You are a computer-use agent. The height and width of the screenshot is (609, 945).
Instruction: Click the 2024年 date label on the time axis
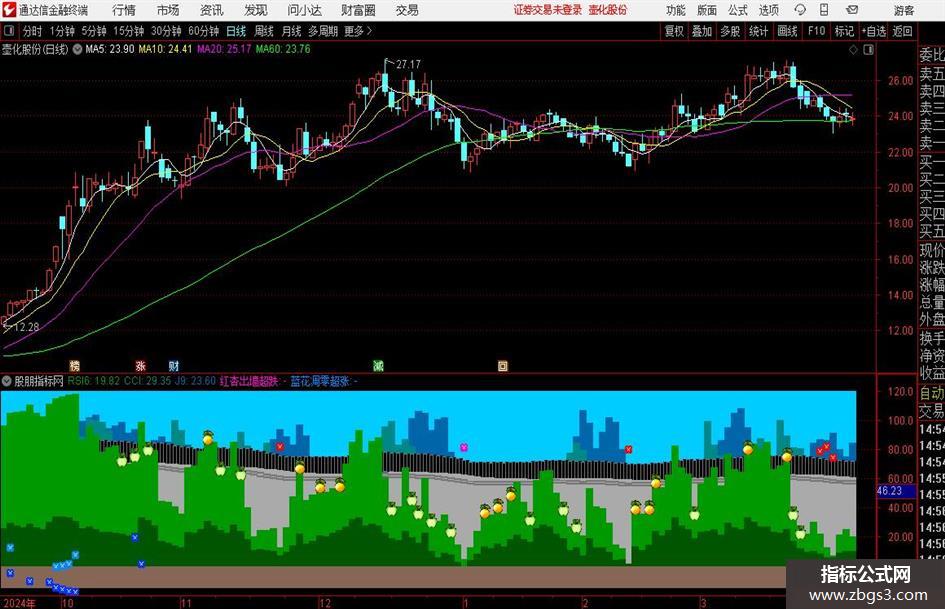click(19, 603)
